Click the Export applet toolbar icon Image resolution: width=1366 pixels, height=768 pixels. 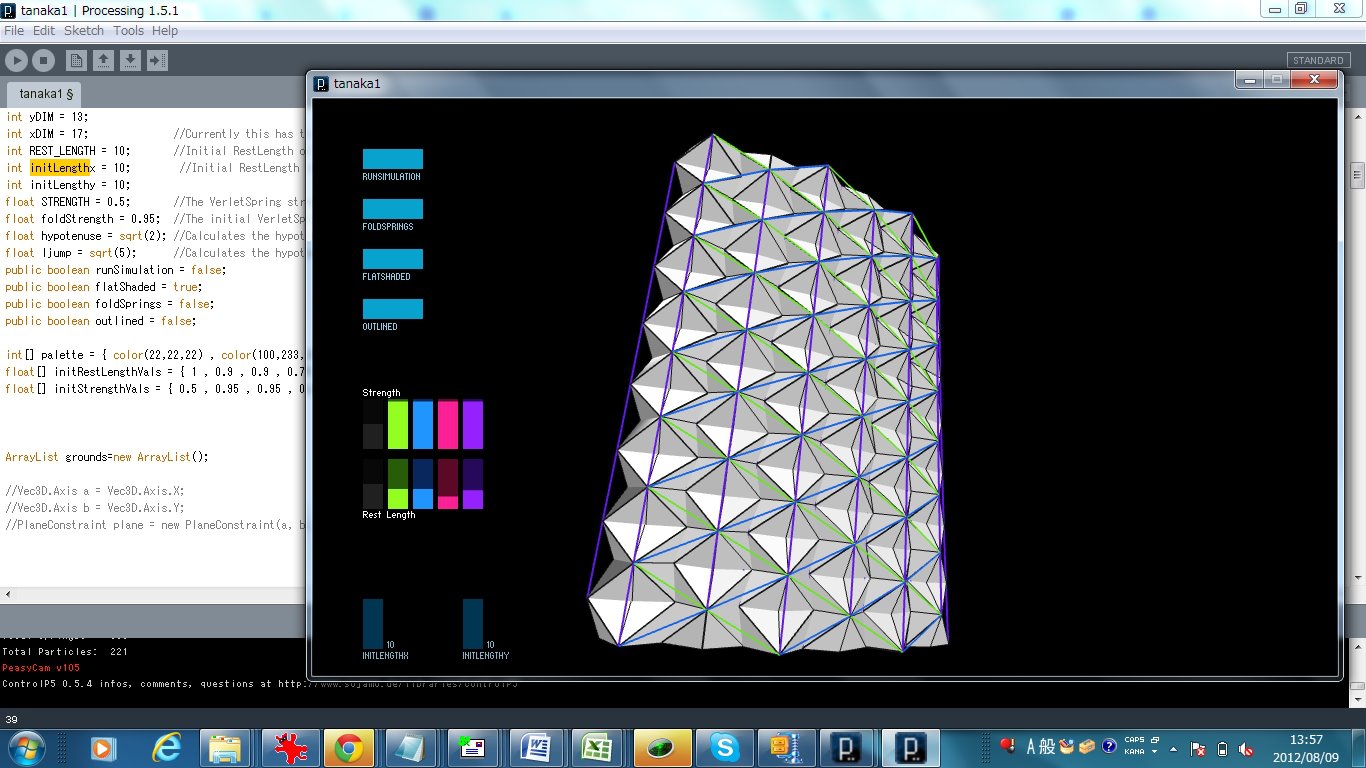coord(157,61)
